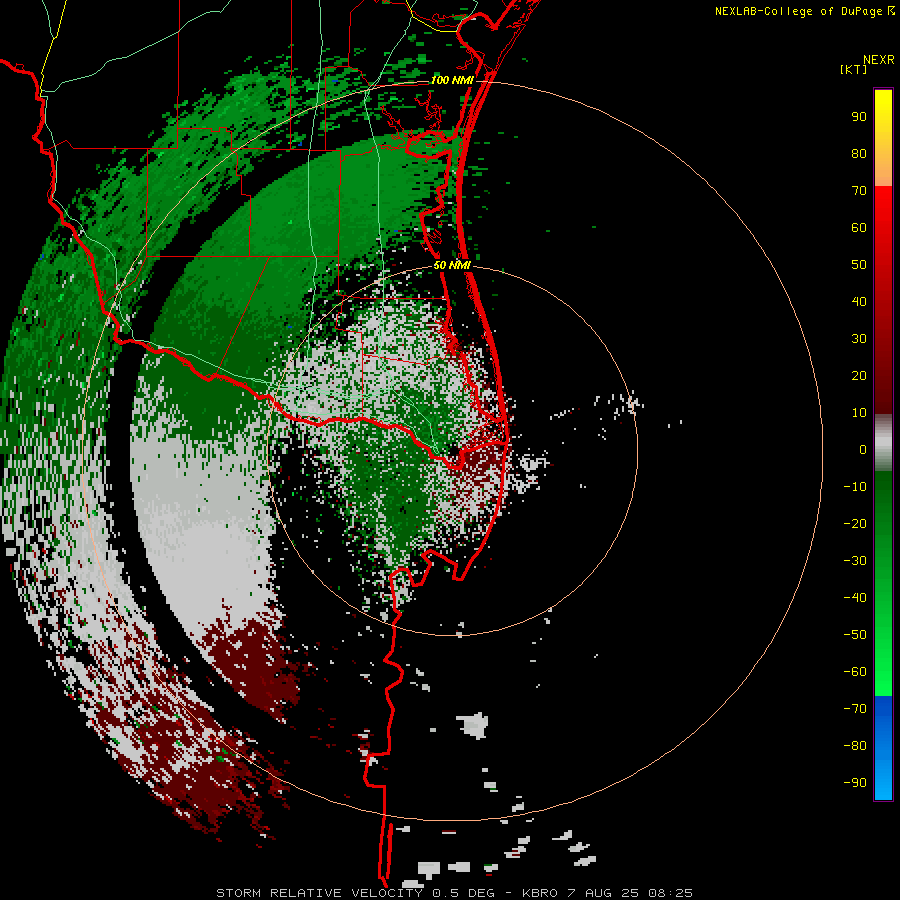Click the -20 value on the color scale
900x900 pixels.
click(x=855, y=523)
